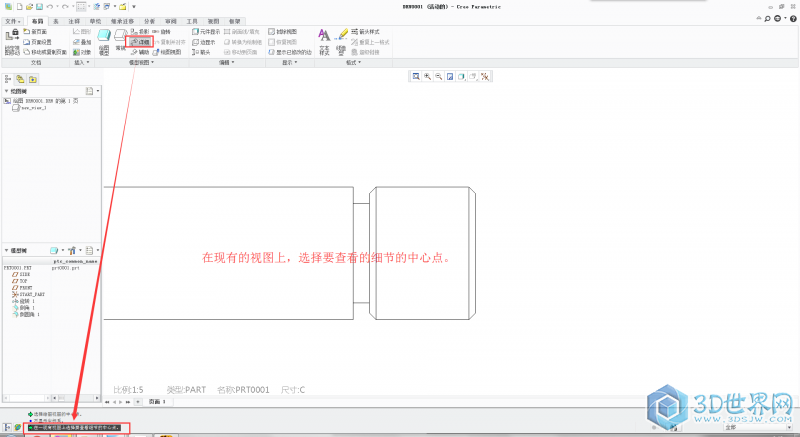Click the refit icon in graphics toolbar
Viewport: 800px width, 437px height.
[416, 76]
